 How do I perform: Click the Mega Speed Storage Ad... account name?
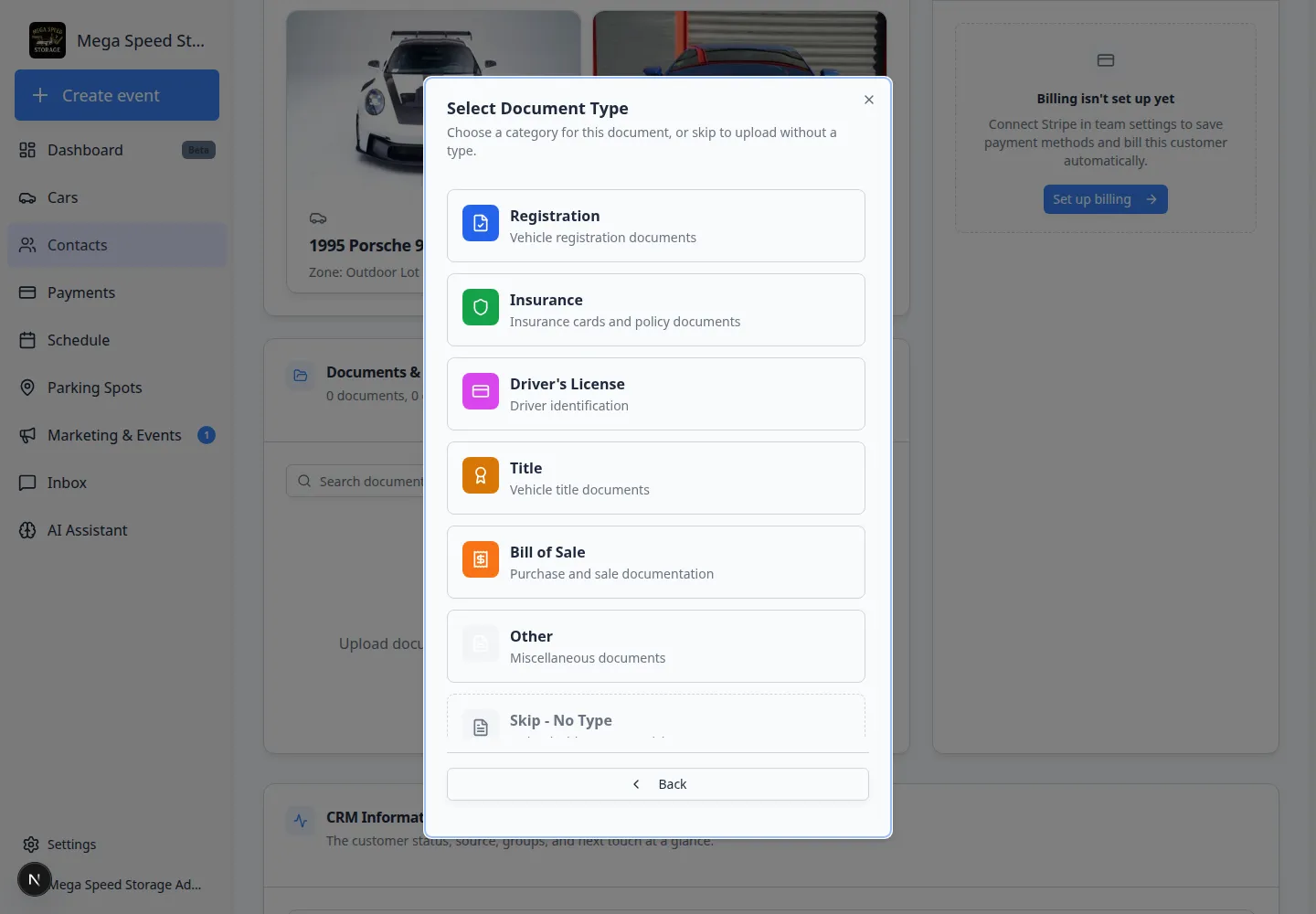[124, 885]
